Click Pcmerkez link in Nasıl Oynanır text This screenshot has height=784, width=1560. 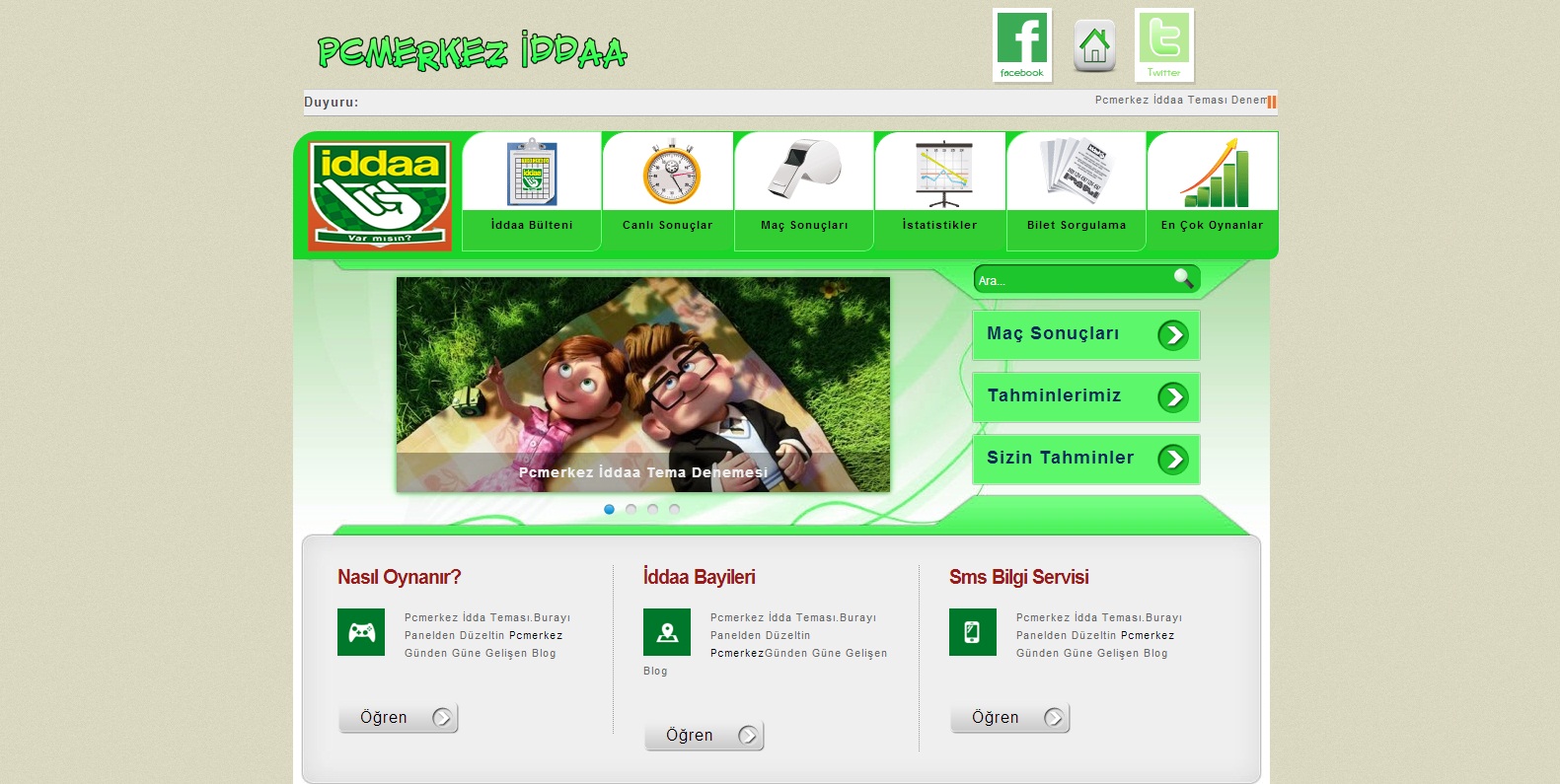536,636
